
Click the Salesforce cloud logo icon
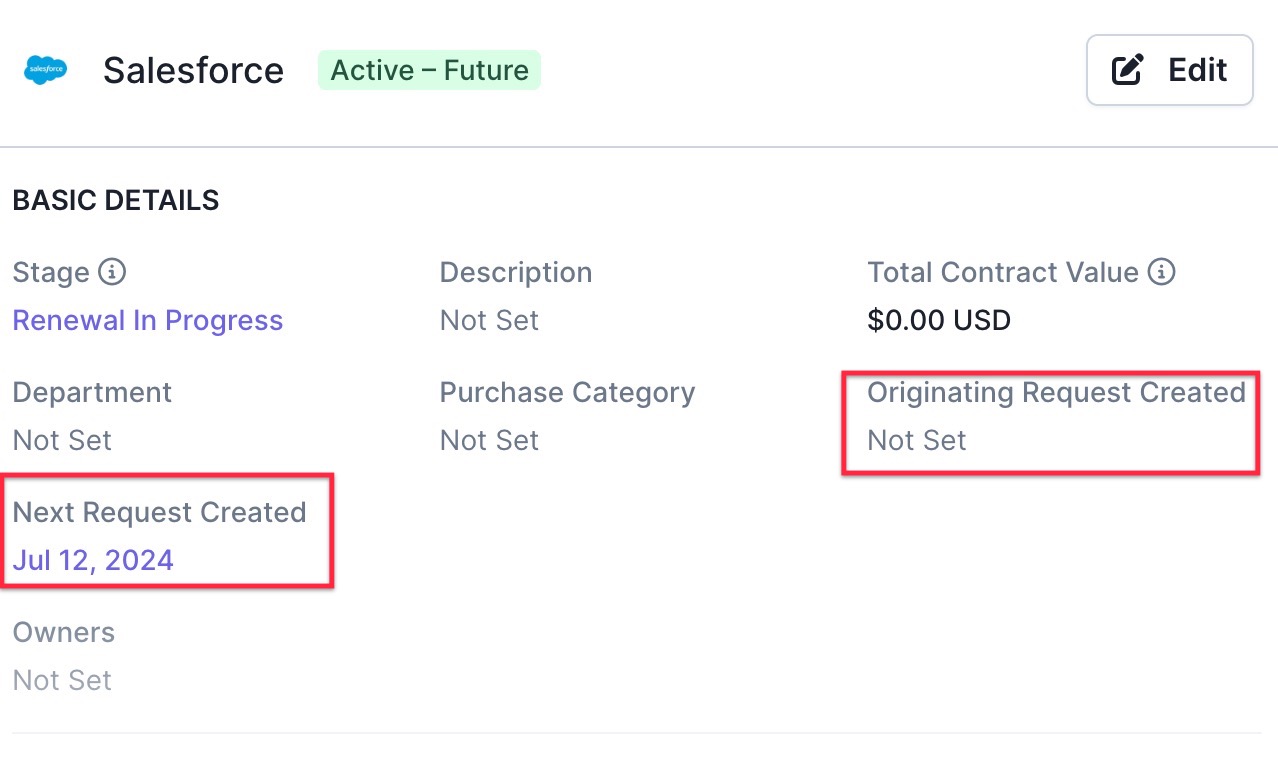coord(45,70)
